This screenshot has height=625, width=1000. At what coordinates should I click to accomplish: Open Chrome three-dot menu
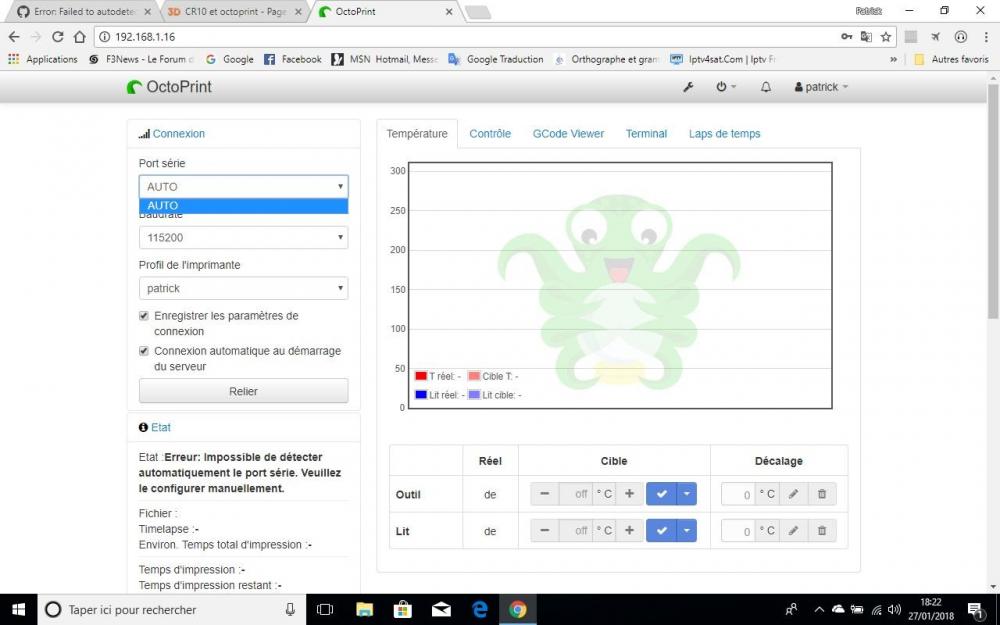(986, 37)
